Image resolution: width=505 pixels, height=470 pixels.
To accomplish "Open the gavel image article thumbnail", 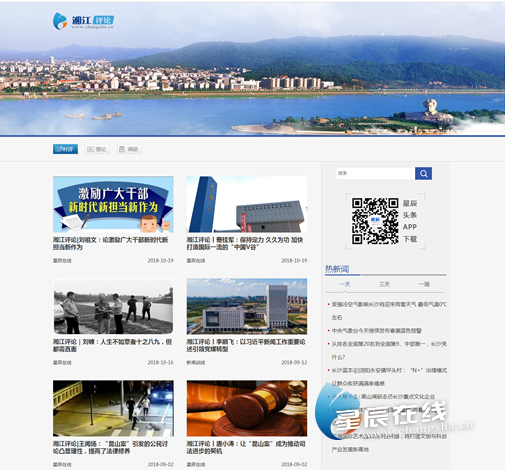I will 247,408.
